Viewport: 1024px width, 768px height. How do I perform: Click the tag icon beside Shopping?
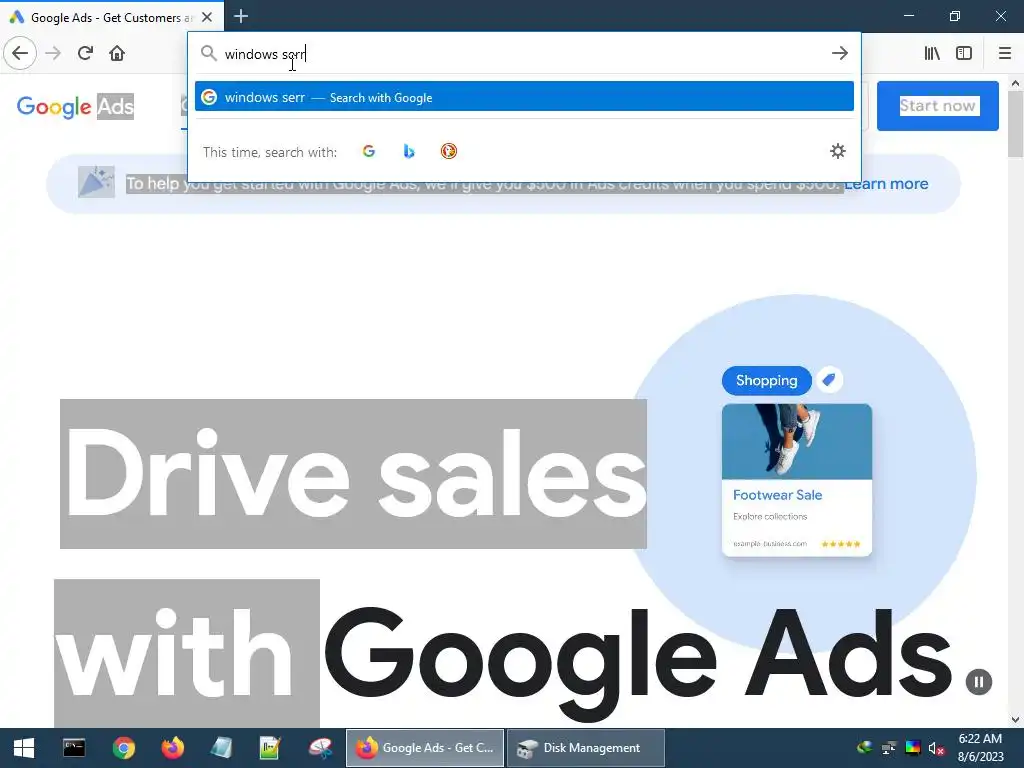coord(829,380)
